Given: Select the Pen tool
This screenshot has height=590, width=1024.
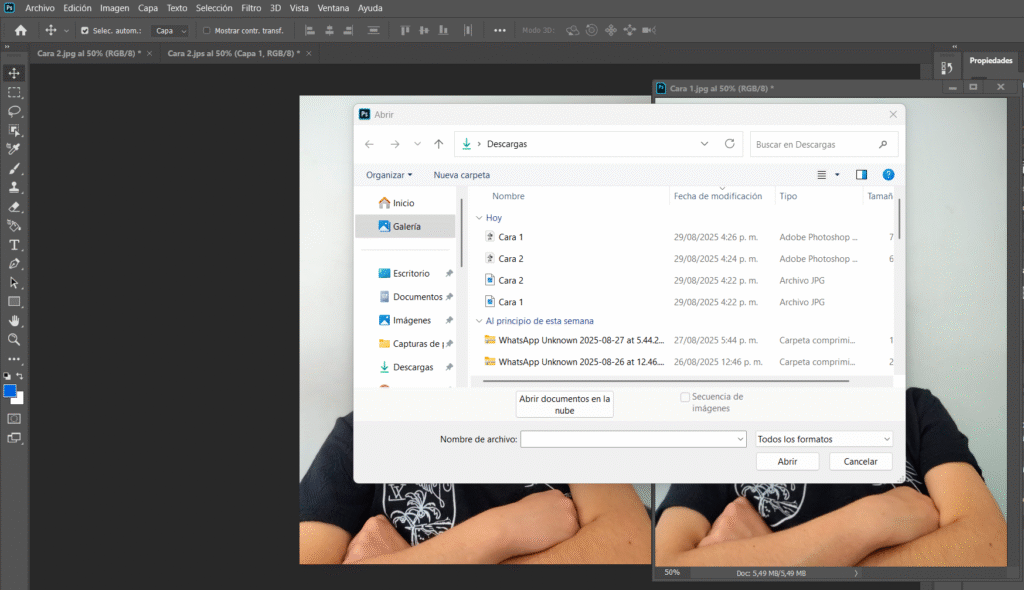Looking at the screenshot, I should [14, 262].
